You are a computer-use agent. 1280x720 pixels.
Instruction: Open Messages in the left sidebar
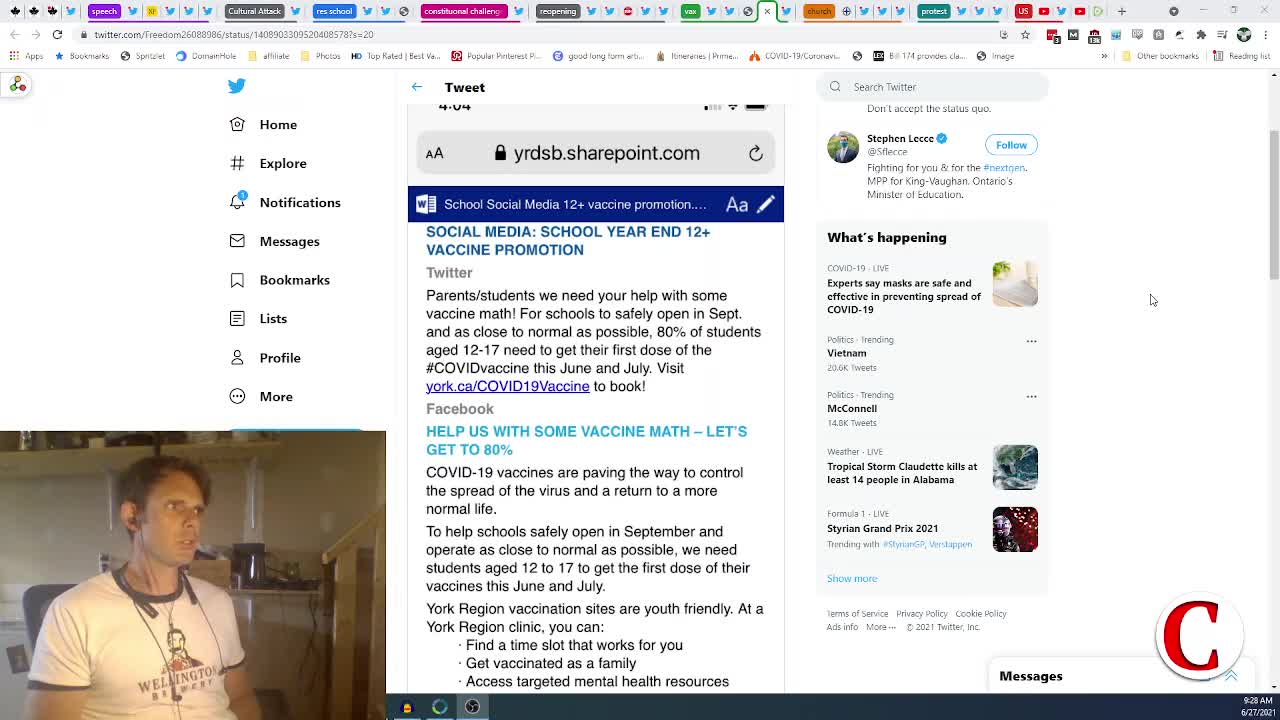tap(289, 241)
